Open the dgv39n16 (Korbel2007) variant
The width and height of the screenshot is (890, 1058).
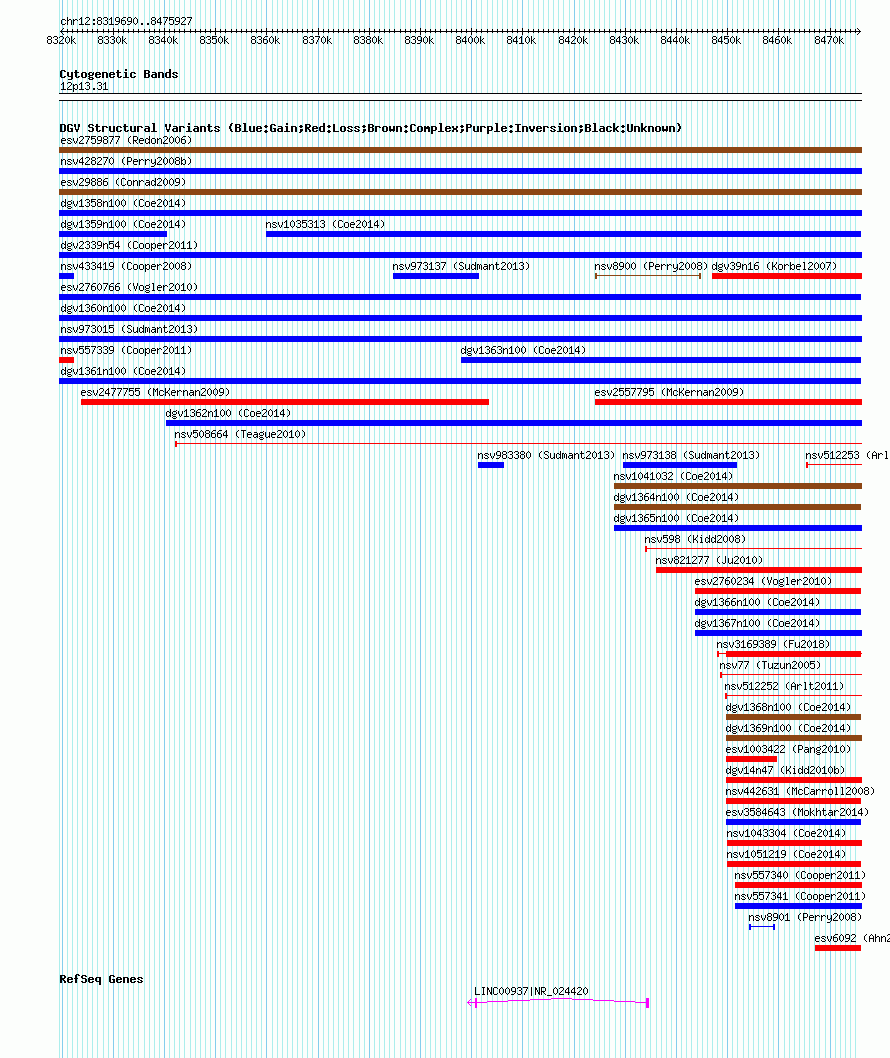pos(774,266)
